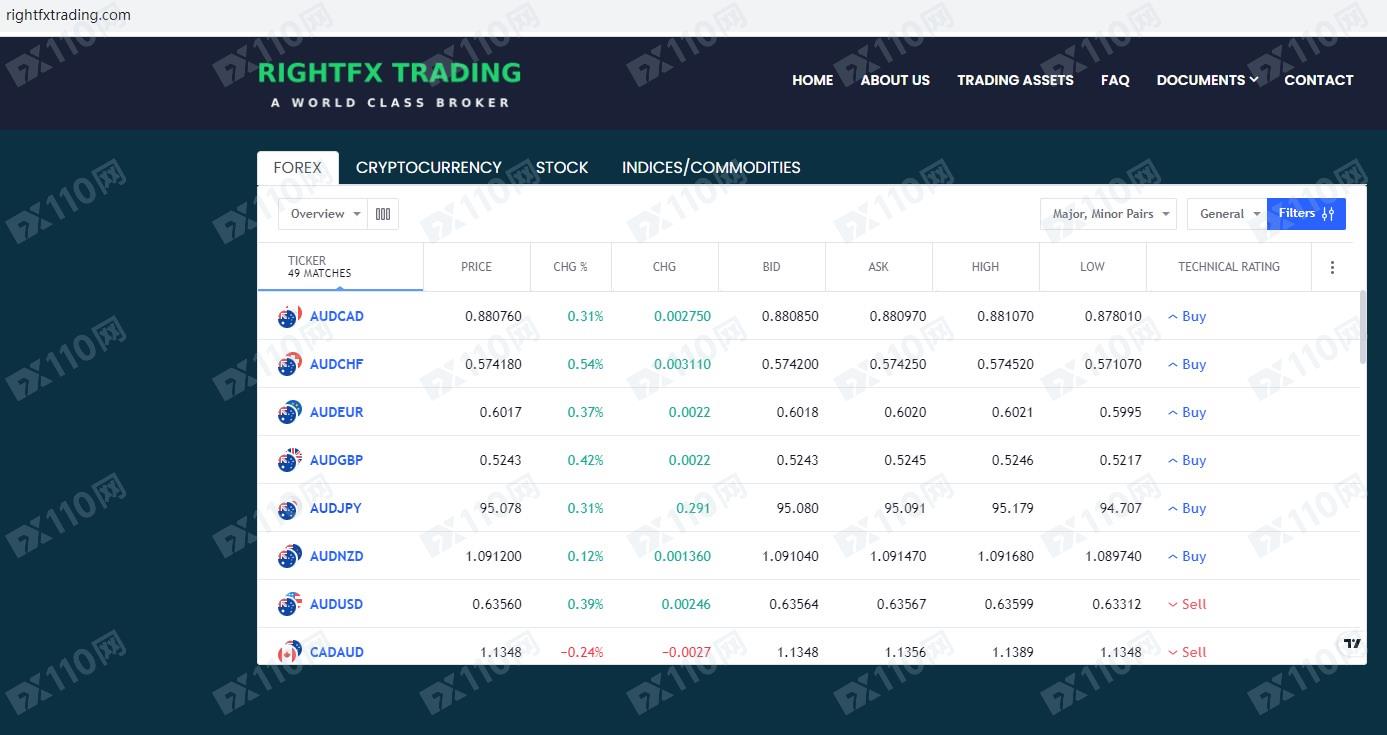
Task: Click the AUDJPY currency flag icon
Action: [290, 509]
